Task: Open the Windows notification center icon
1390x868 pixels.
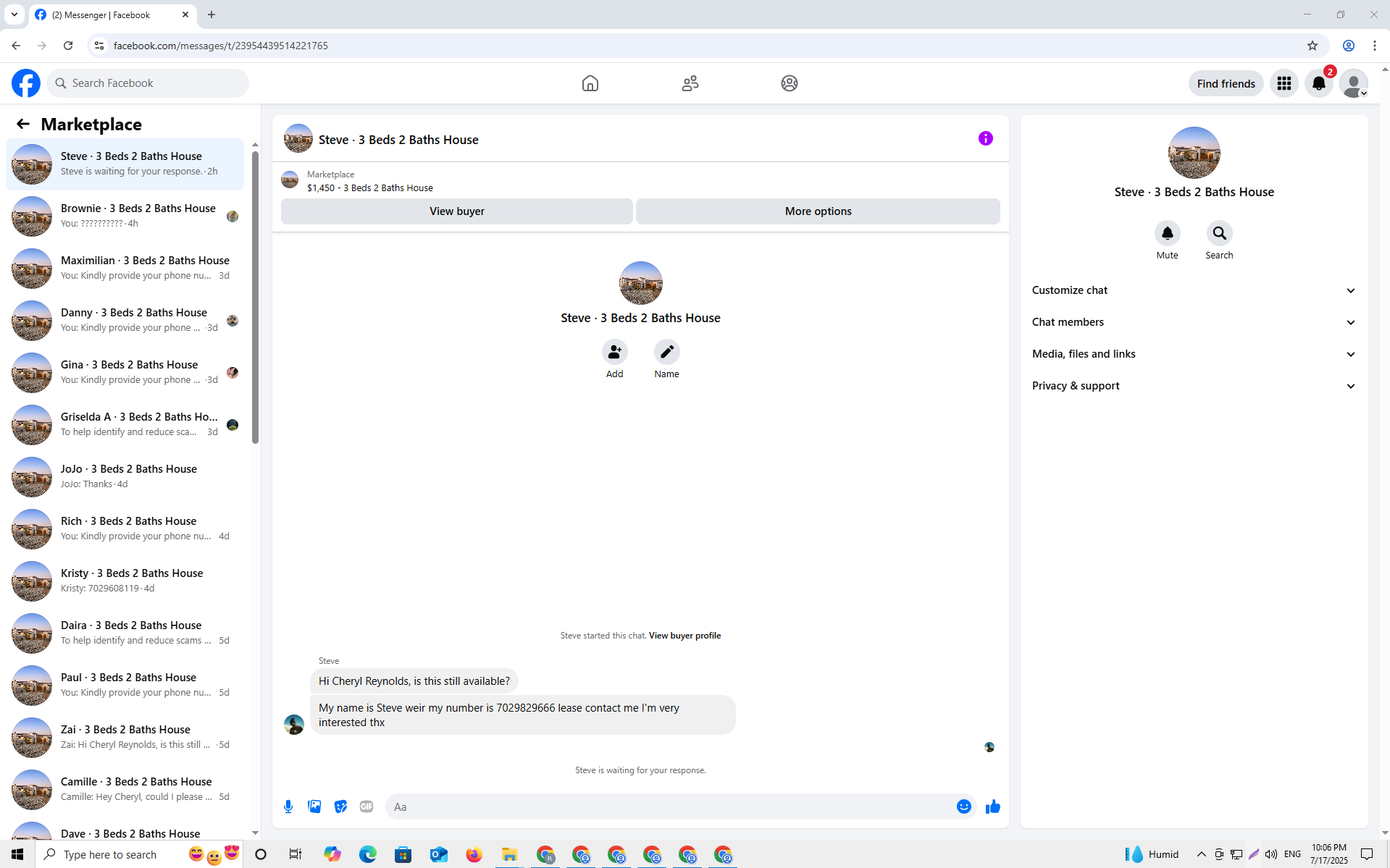Action: [x=1367, y=854]
